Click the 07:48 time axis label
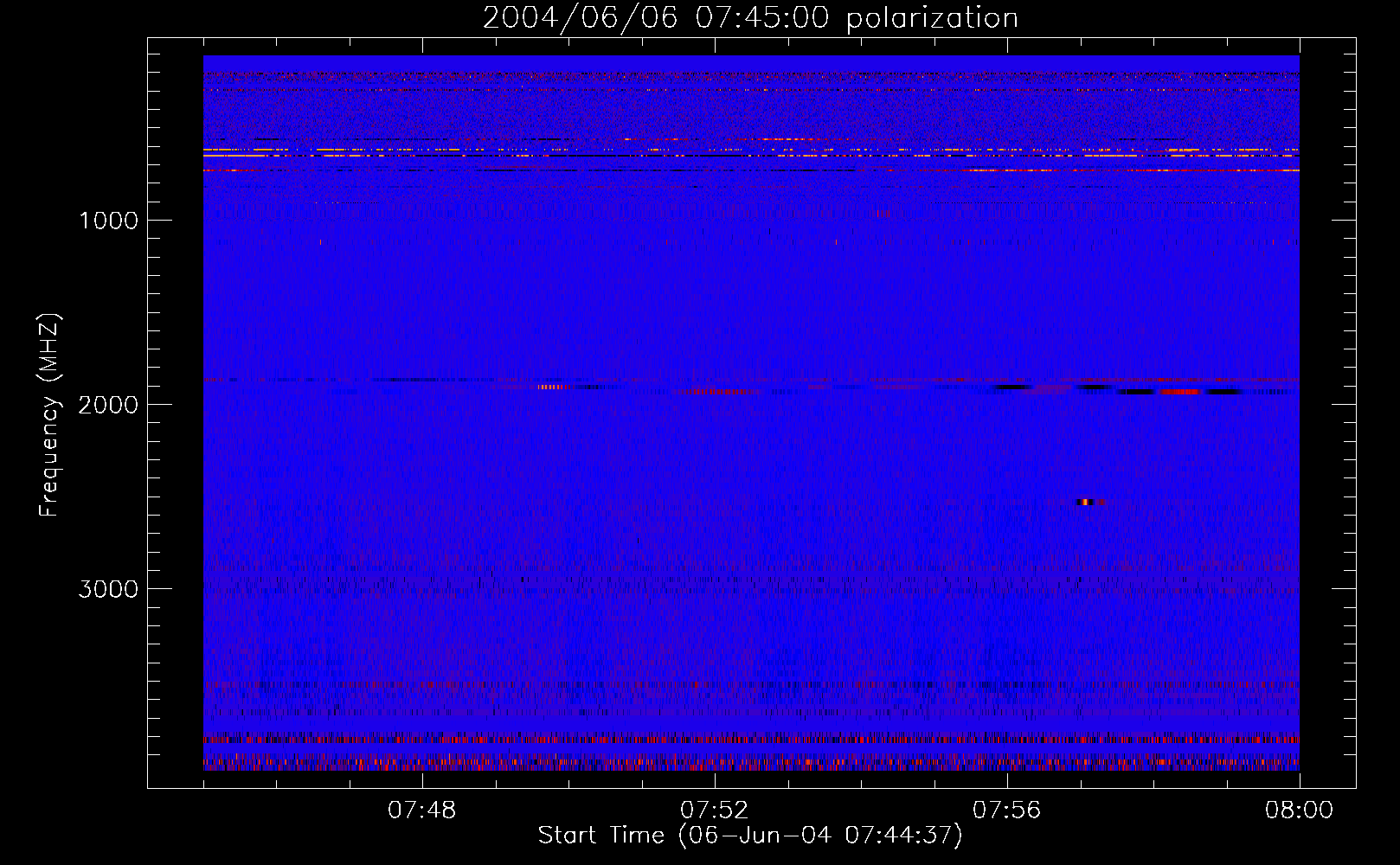 pyautogui.click(x=422, y=811)
